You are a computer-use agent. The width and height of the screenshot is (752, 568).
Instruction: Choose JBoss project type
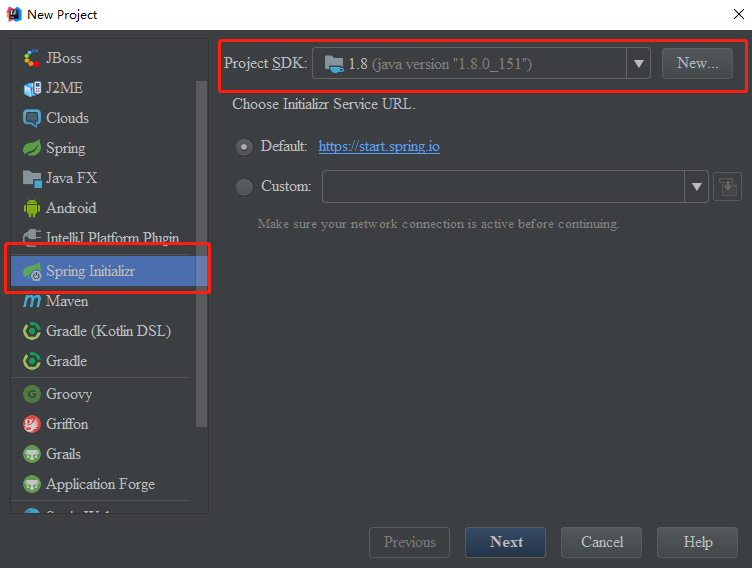[104, 58]
